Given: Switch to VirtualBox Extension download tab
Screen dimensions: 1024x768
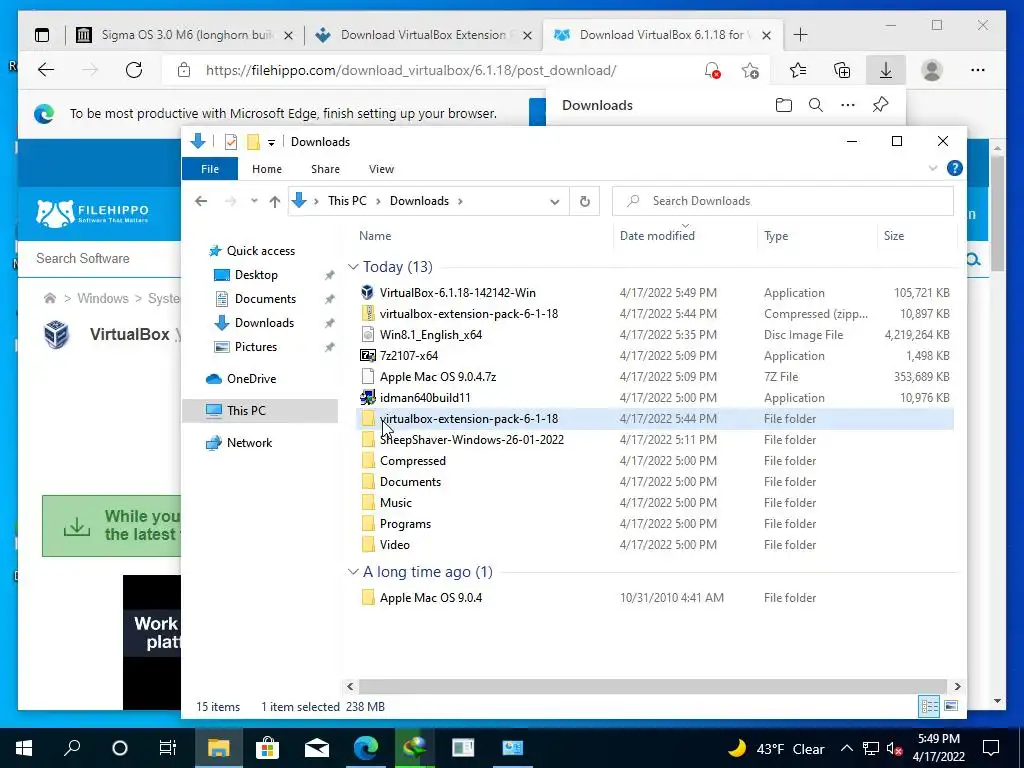Looking at the screenshot, I should [x=423, y=35].
